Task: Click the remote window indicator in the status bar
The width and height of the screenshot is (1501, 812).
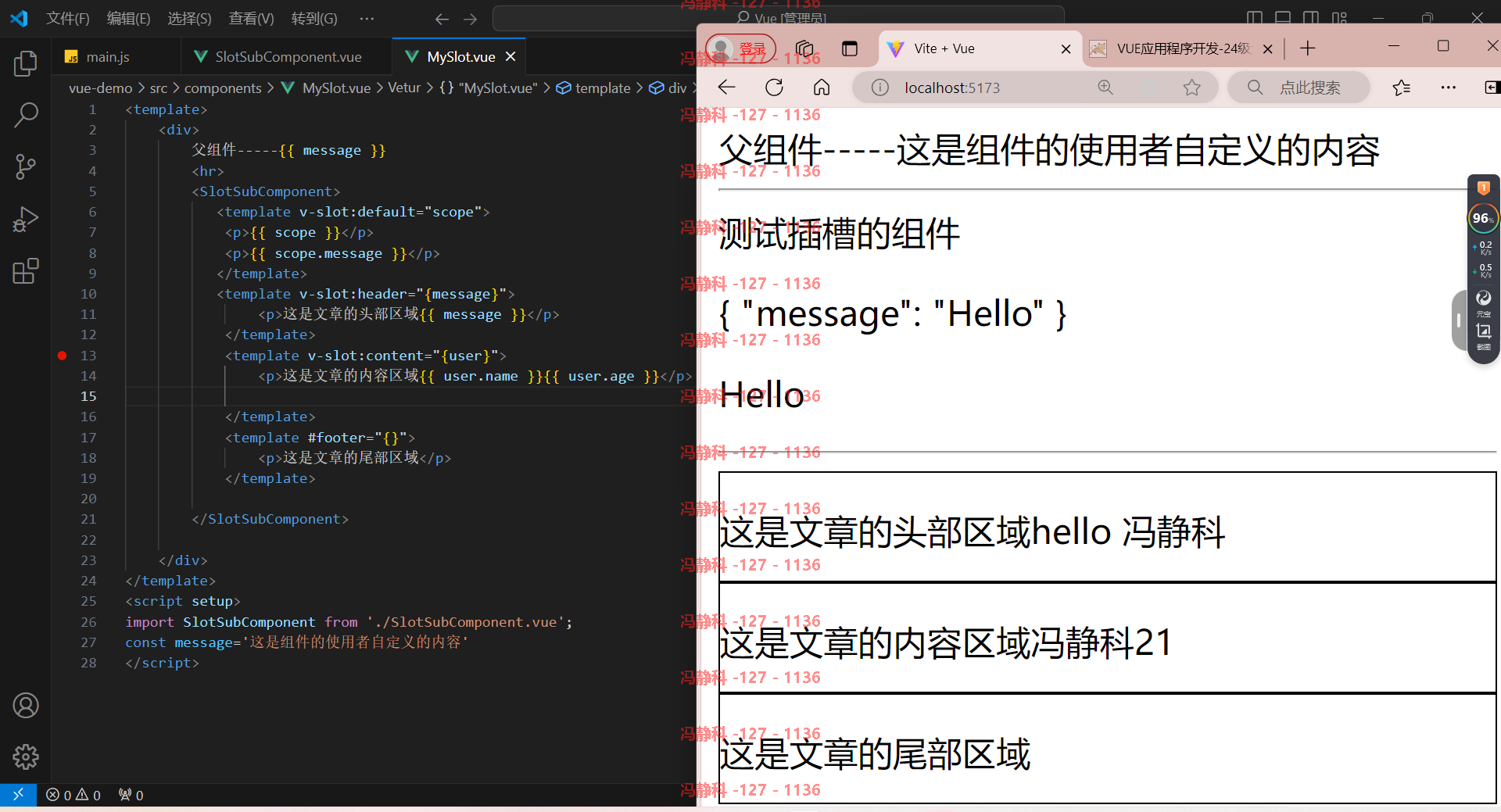Action: tap(18, 795)
